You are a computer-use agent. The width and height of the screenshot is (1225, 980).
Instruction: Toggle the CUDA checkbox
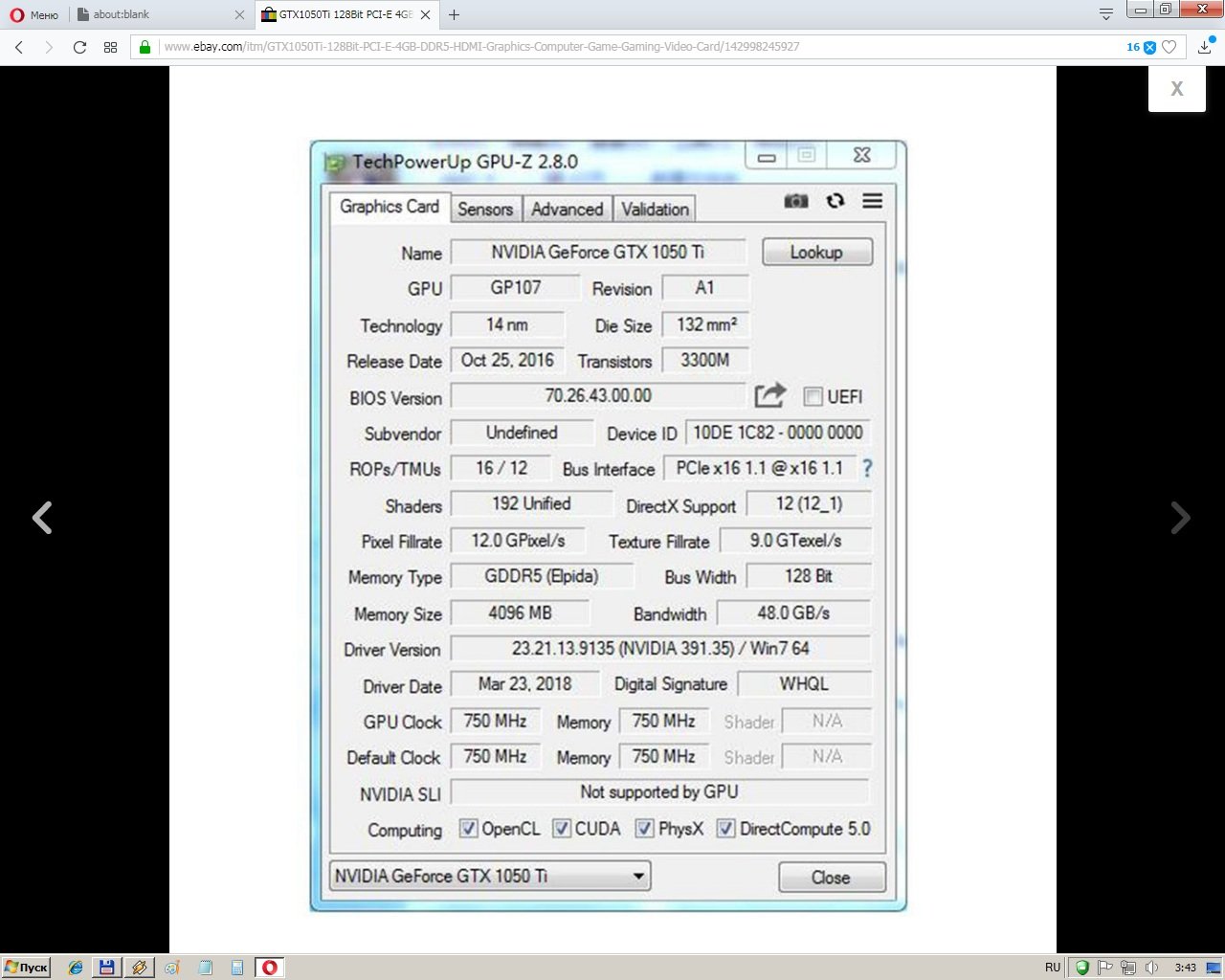(x=562, y=829)
